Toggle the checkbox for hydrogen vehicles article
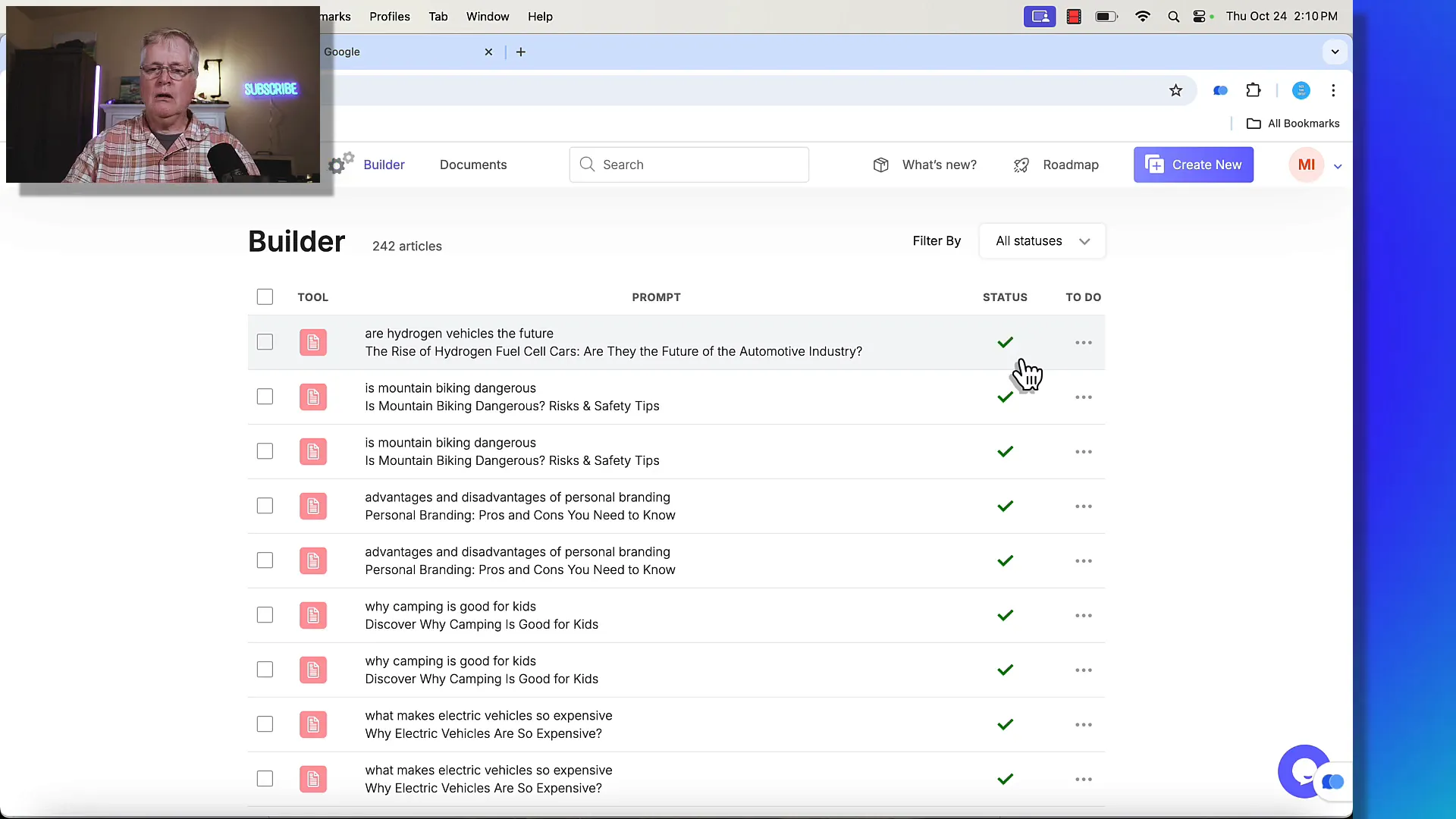Viewport: 1456px width, 819px height. [x=264, y=342]
